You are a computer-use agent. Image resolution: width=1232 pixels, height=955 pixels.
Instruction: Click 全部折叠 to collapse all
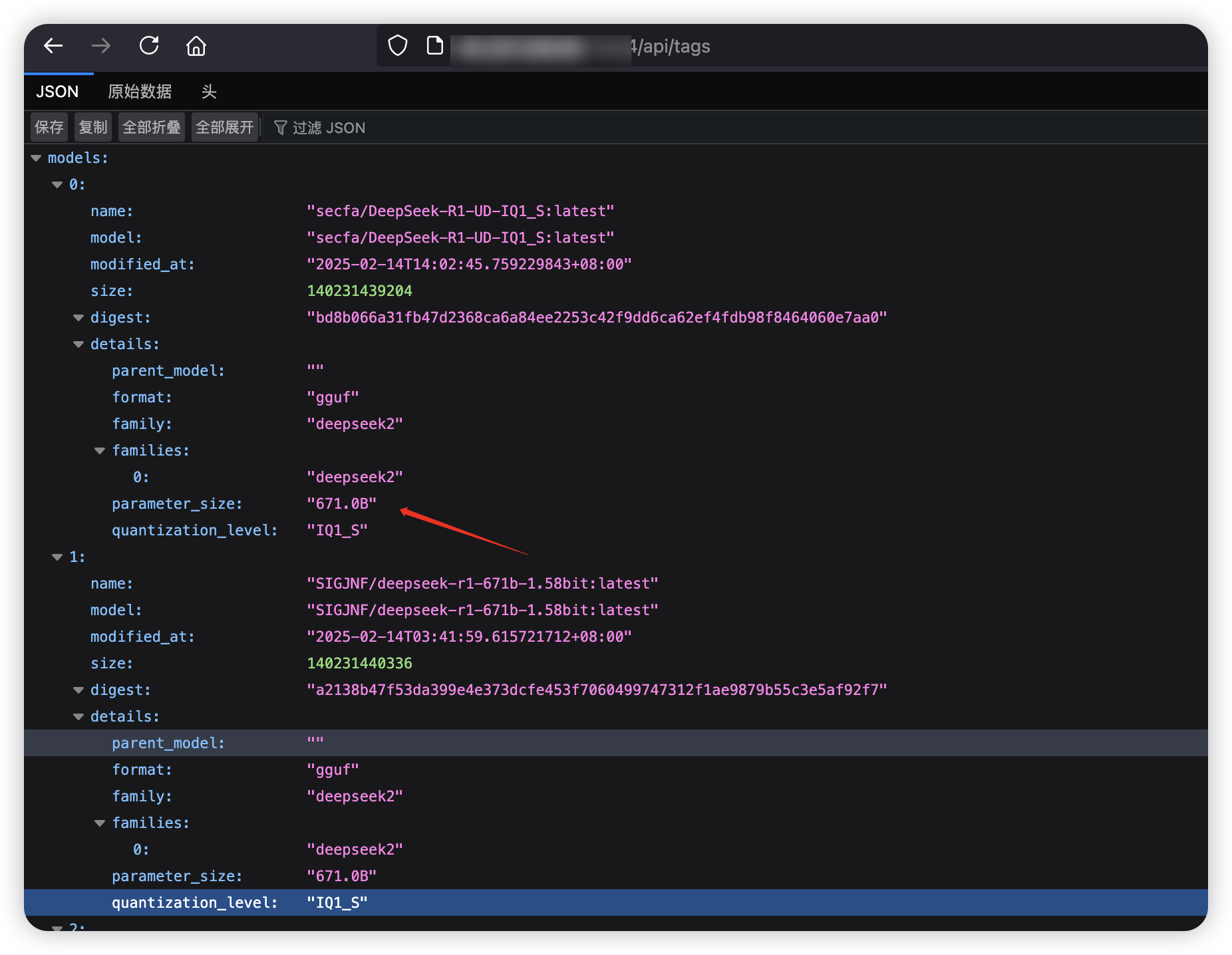coord(152,128)
